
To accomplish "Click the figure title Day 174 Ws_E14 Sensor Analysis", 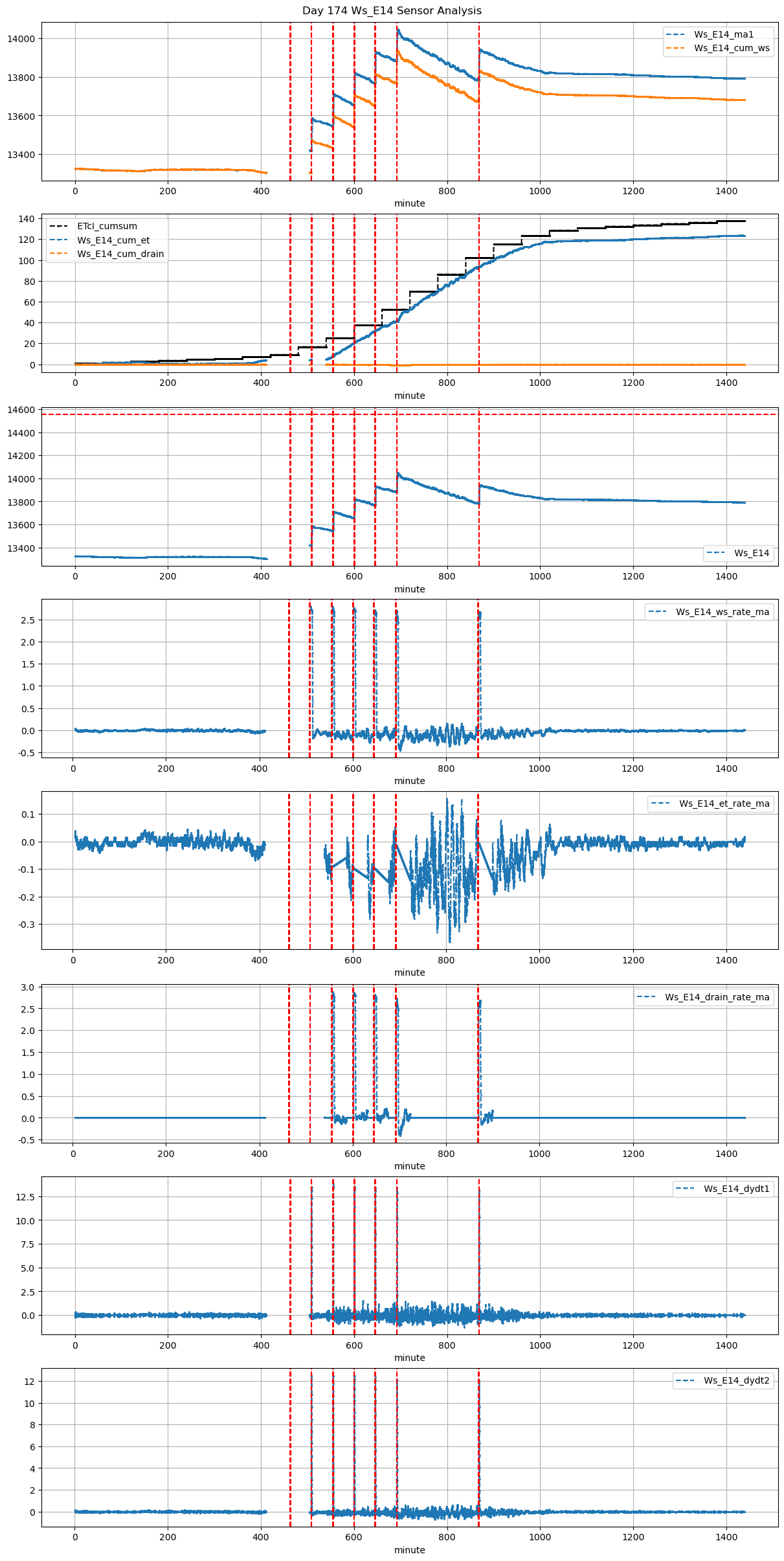I will tap(392, 10).
